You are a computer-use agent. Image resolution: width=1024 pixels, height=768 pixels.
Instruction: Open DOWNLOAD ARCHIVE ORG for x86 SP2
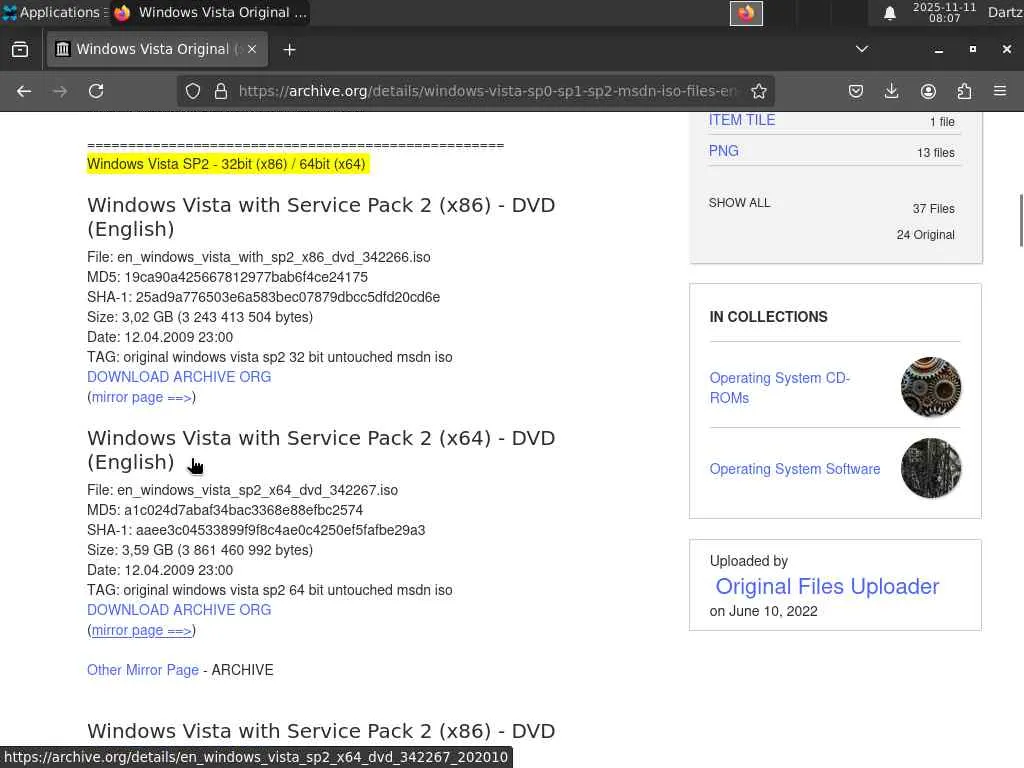pyautogui.click(x=179, y=377)
